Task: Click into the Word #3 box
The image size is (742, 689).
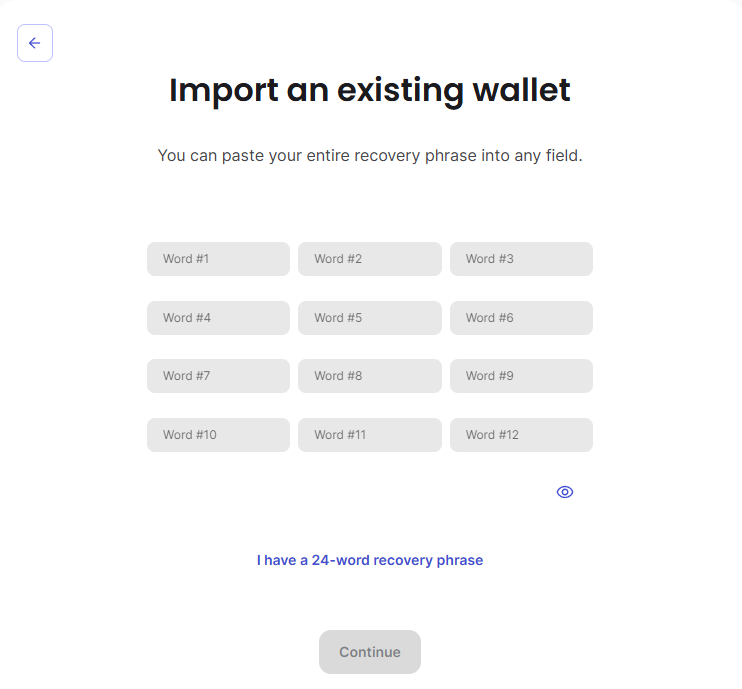Action: (521, 259)
